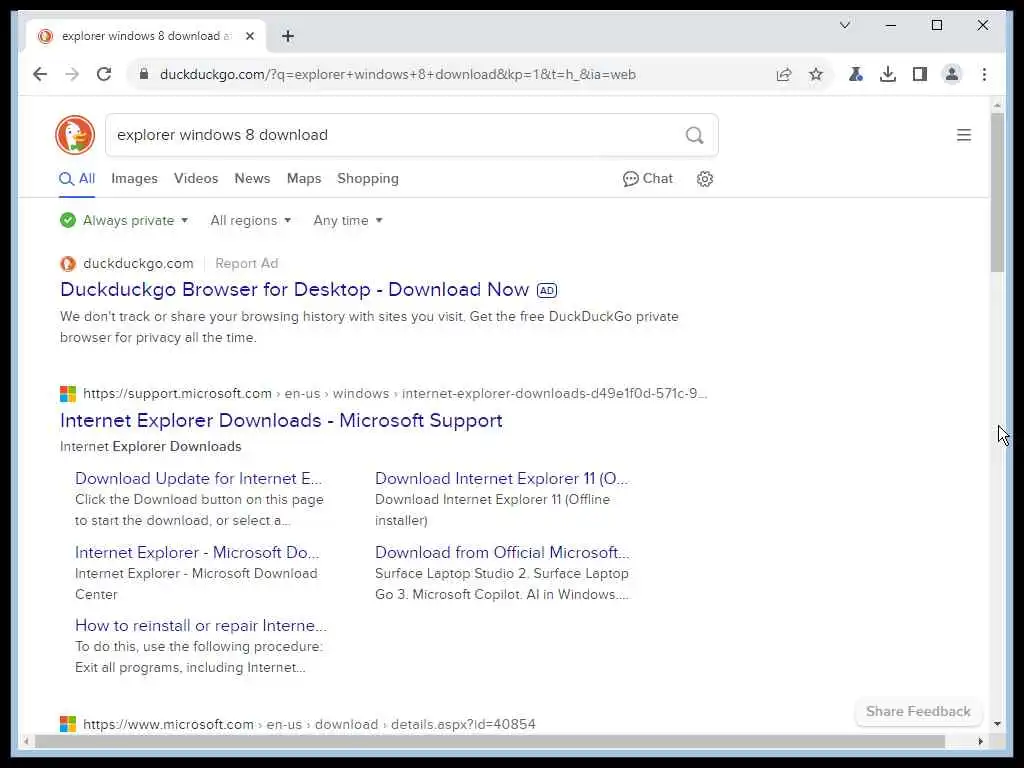1024x768 pixels.
Task: Open 'Download Internet Explorer 11 (O...' sublink
Action: (x=502, y=479)
